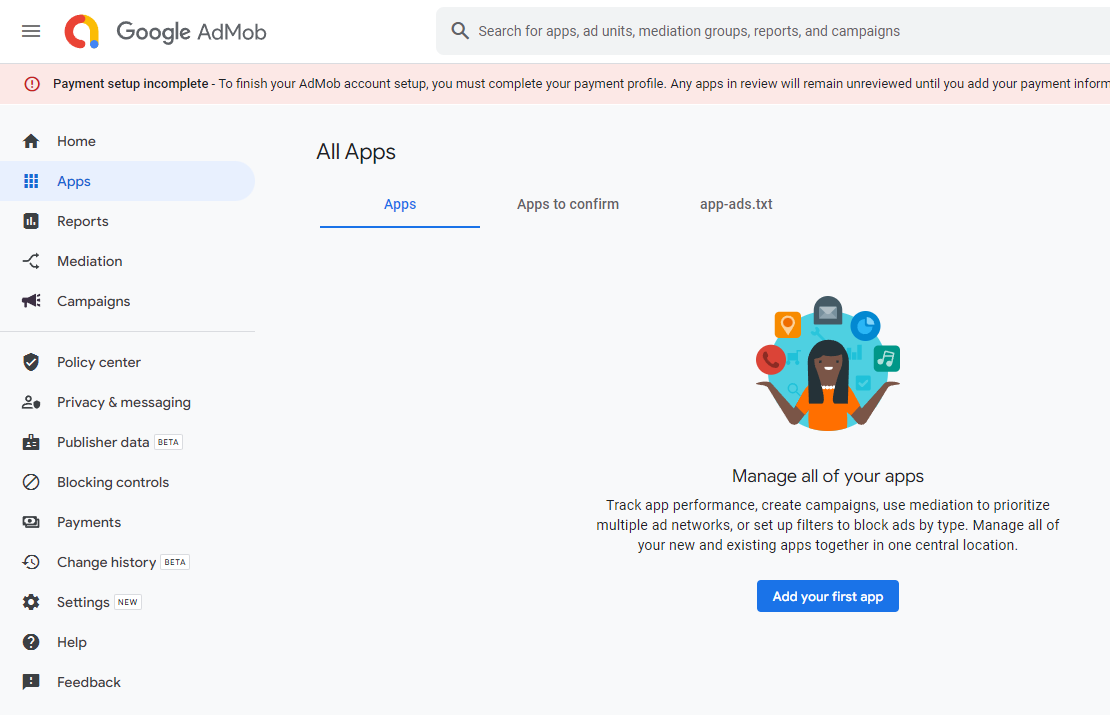This screenshot has width=1110, height=715.
Task: Switch to the Apps to confirm tab
Action: (568, 205)
